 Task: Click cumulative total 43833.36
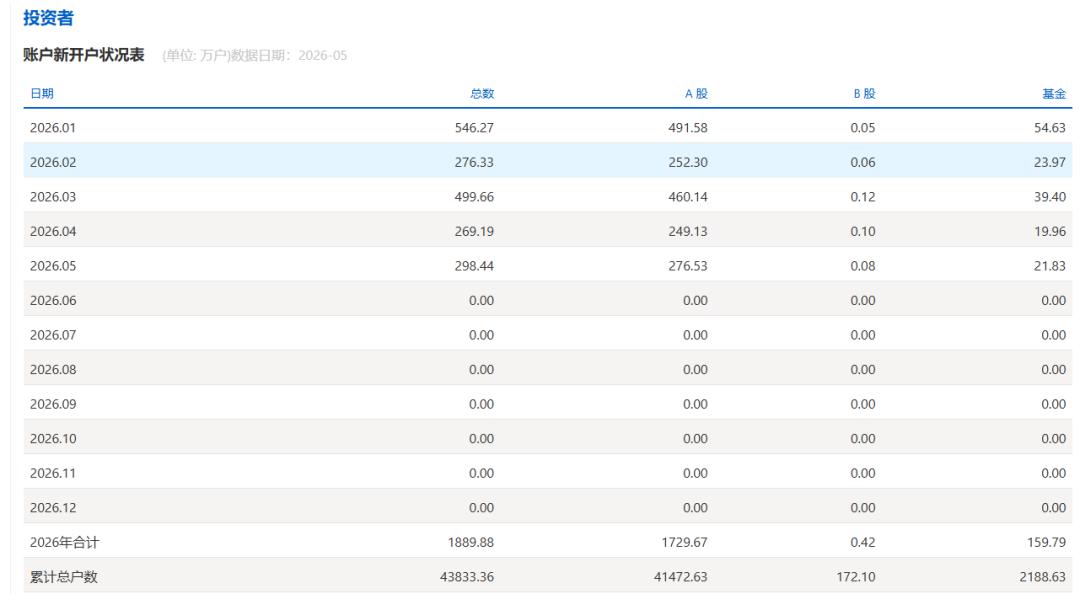click(467, 577)
